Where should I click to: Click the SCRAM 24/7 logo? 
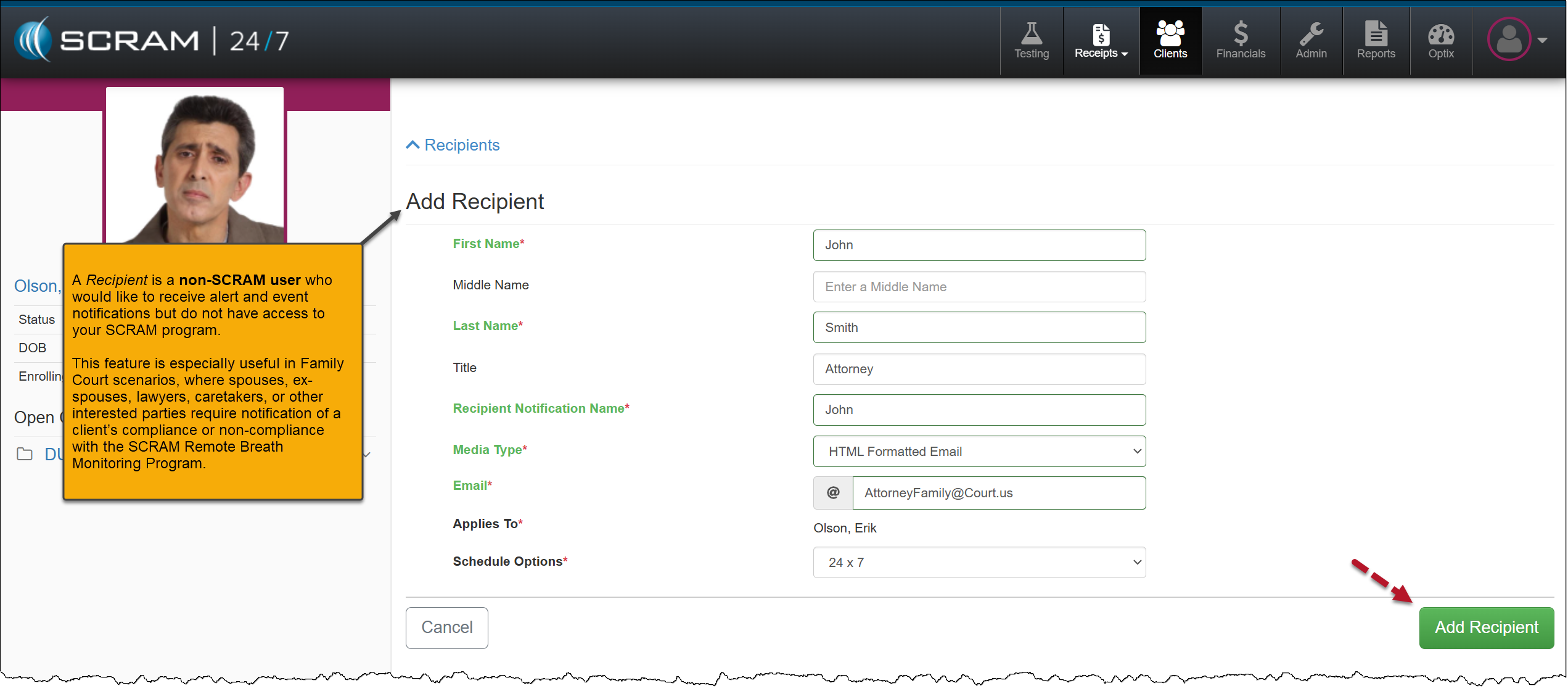151,40
